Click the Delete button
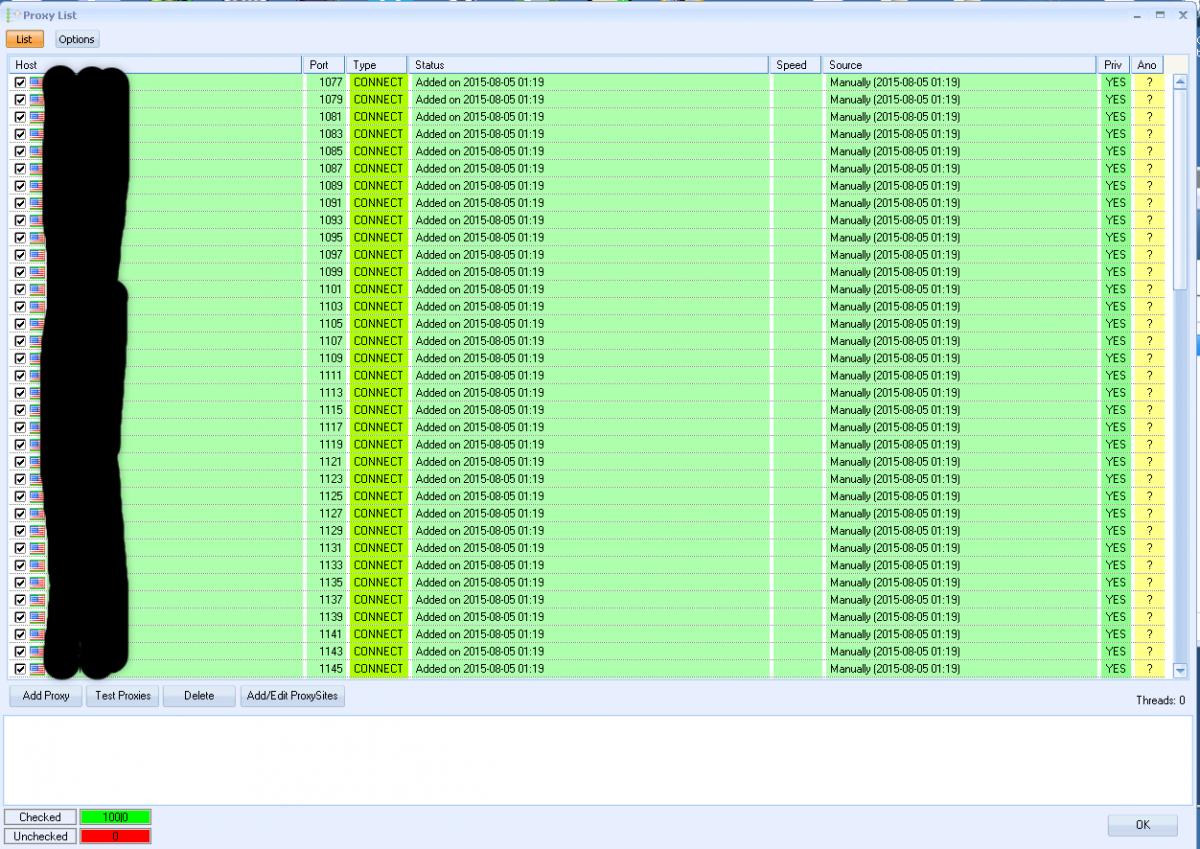This screenshot has height=849, width=1200. (x=199, y=696)
